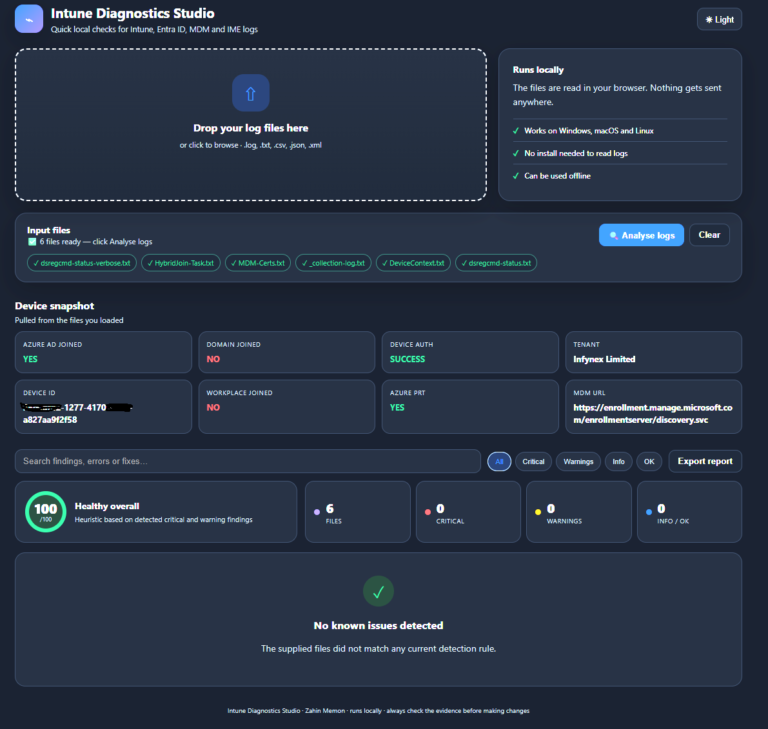
Task: Click the upload arrow icon in drop zone
Action: pos(250,93)
